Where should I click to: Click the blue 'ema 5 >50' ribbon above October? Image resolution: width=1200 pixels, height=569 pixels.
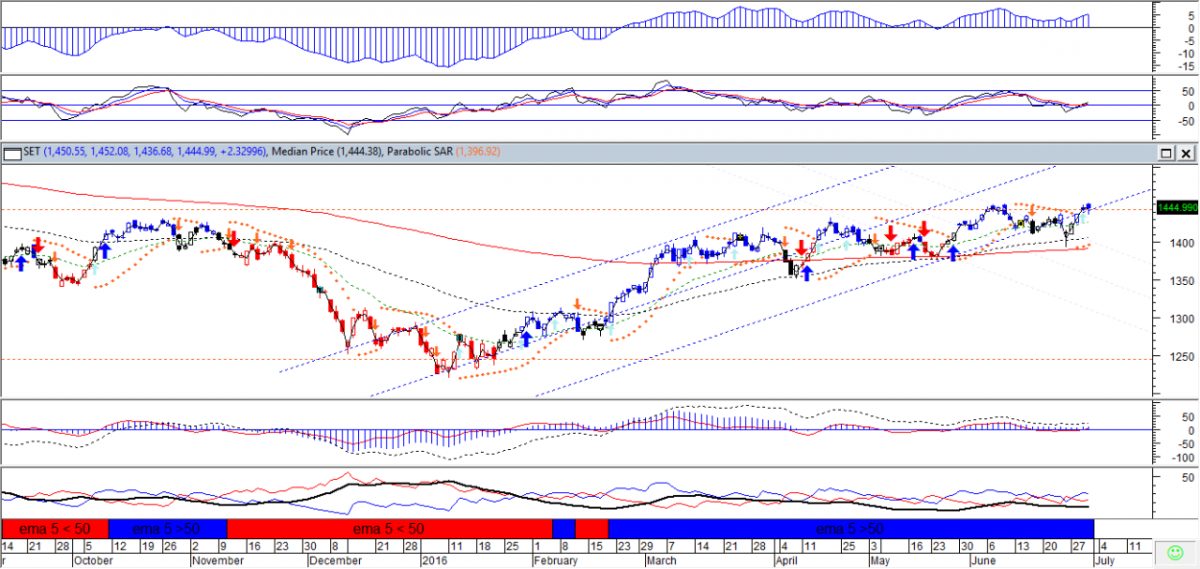(167, 529)
